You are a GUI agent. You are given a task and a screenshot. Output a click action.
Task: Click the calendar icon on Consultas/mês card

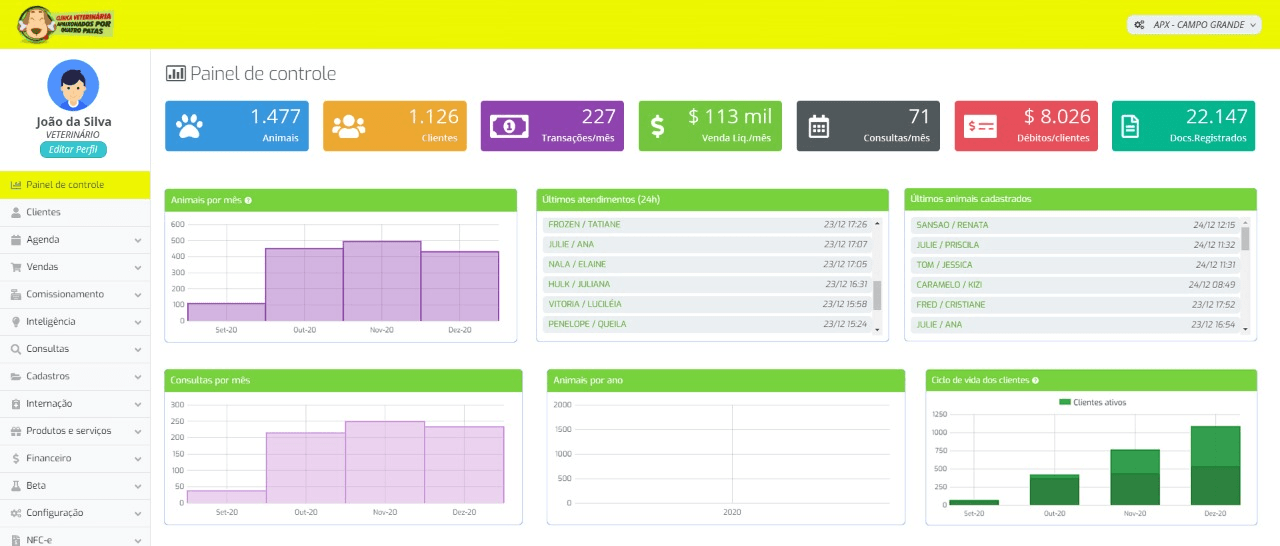[819, 126]
